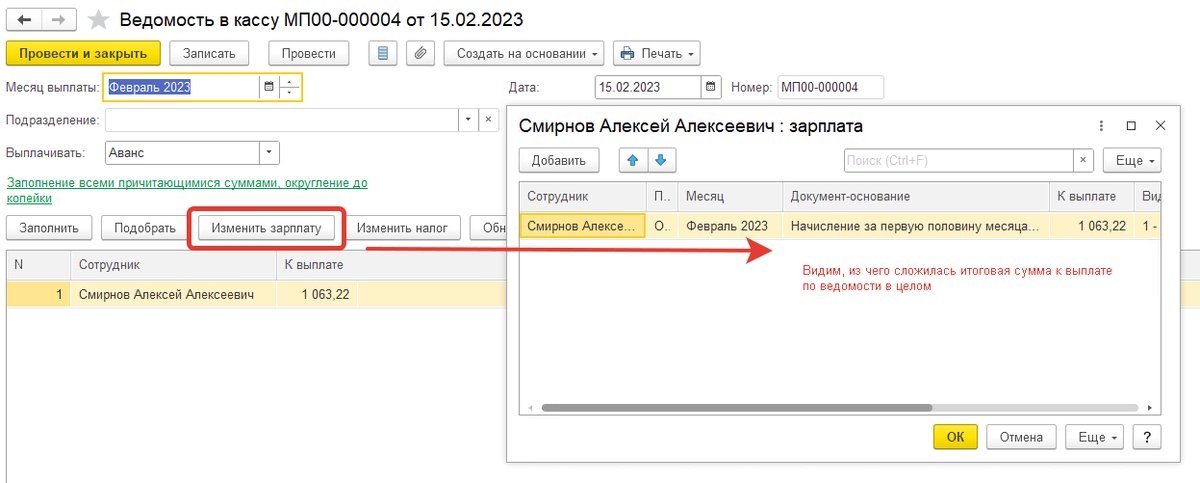The height and width of the screenshot is (483, 1200).
Task: Open the document movements report icon
Action: pos(383,53)
